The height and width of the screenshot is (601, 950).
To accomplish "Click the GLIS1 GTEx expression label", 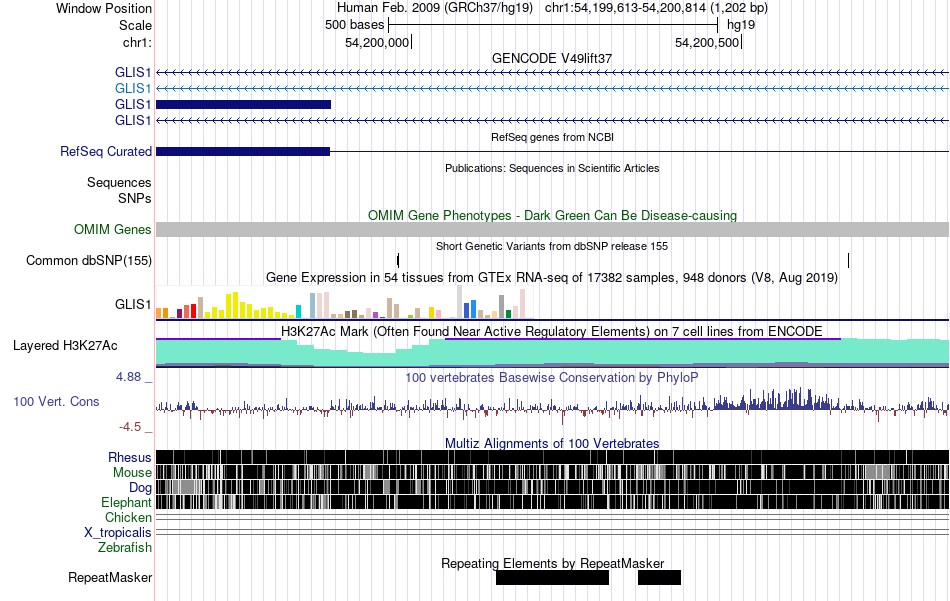I will click(133, 304).
